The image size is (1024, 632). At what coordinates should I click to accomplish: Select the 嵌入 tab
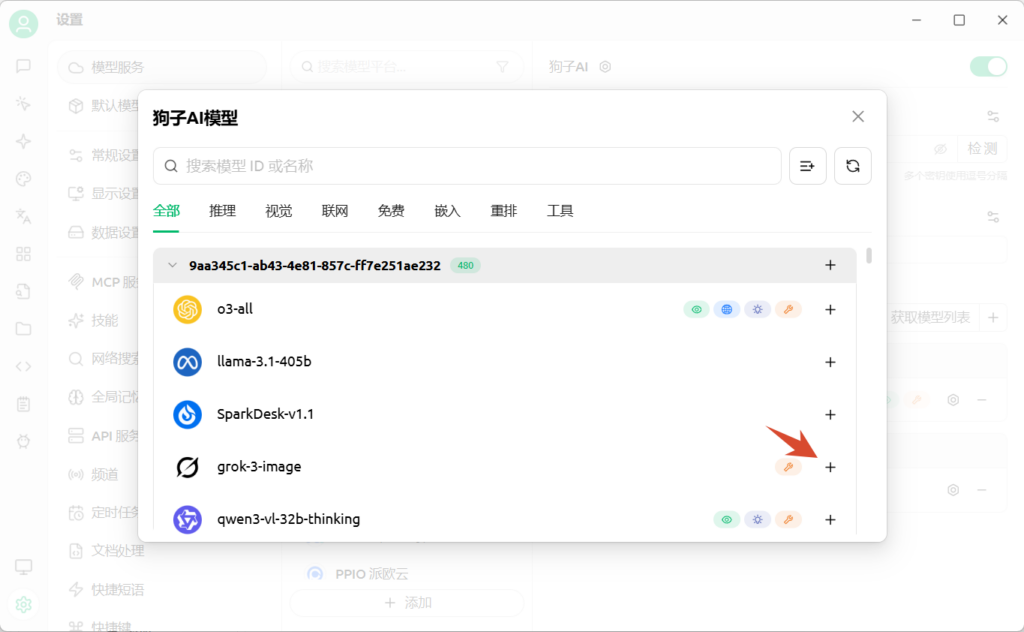point(447,211)
